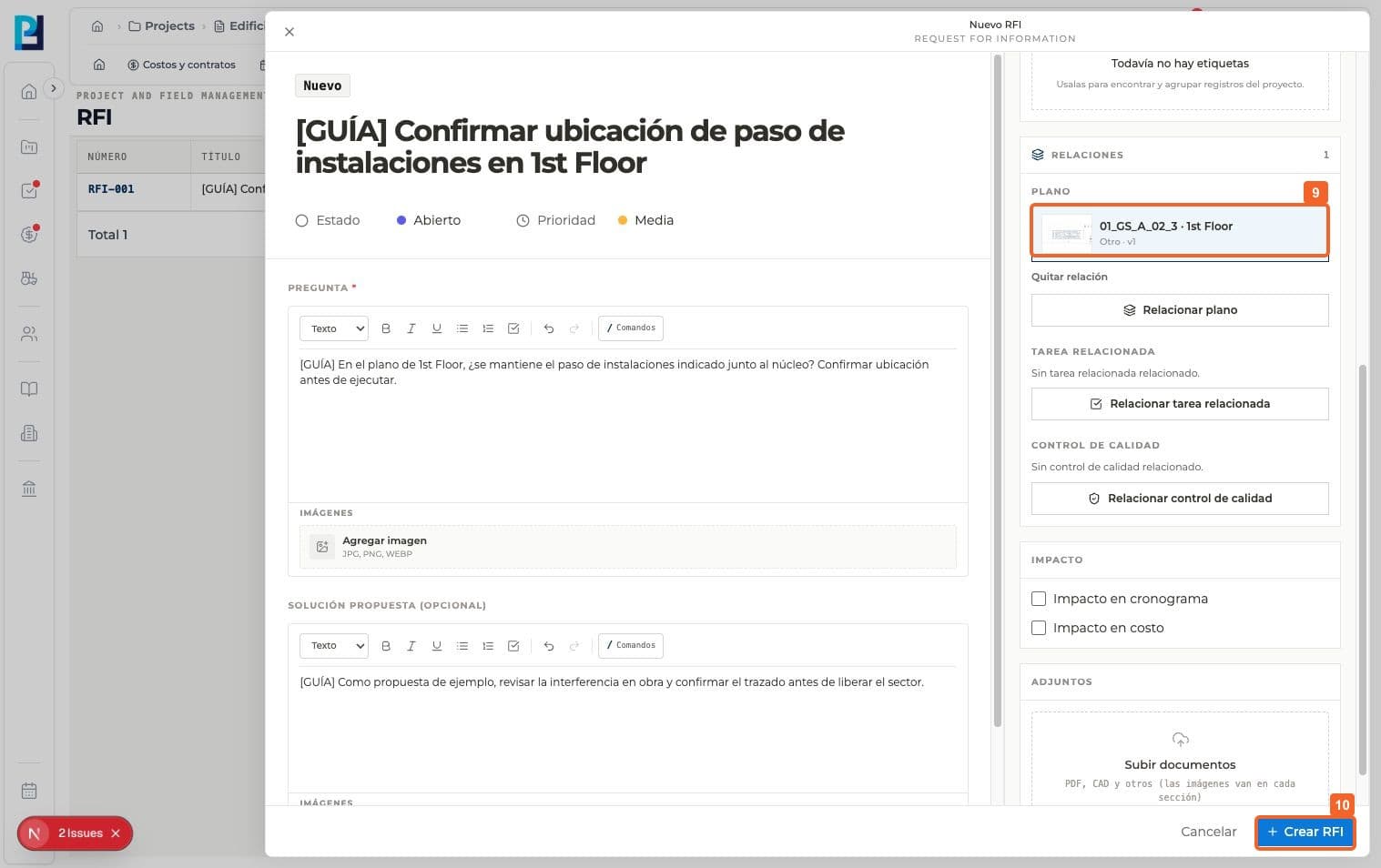Click Relacionar plano button

click(x=1180, y=310)
